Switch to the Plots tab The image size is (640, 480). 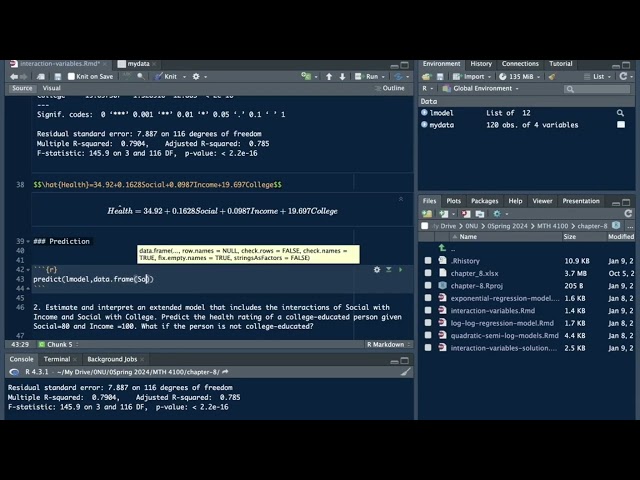453,201
